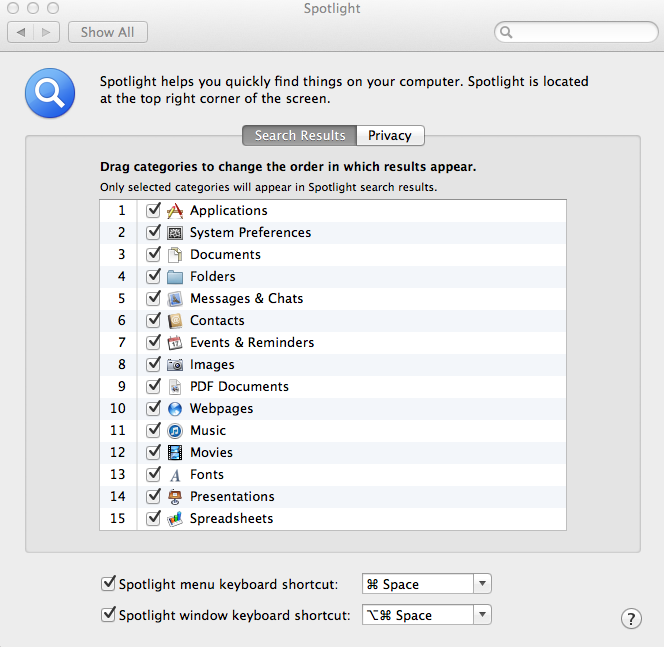Image resolution: width=664 pixels, height=647 pixels.
Task: Open help with the question mark button
Action: click(631, 619)
